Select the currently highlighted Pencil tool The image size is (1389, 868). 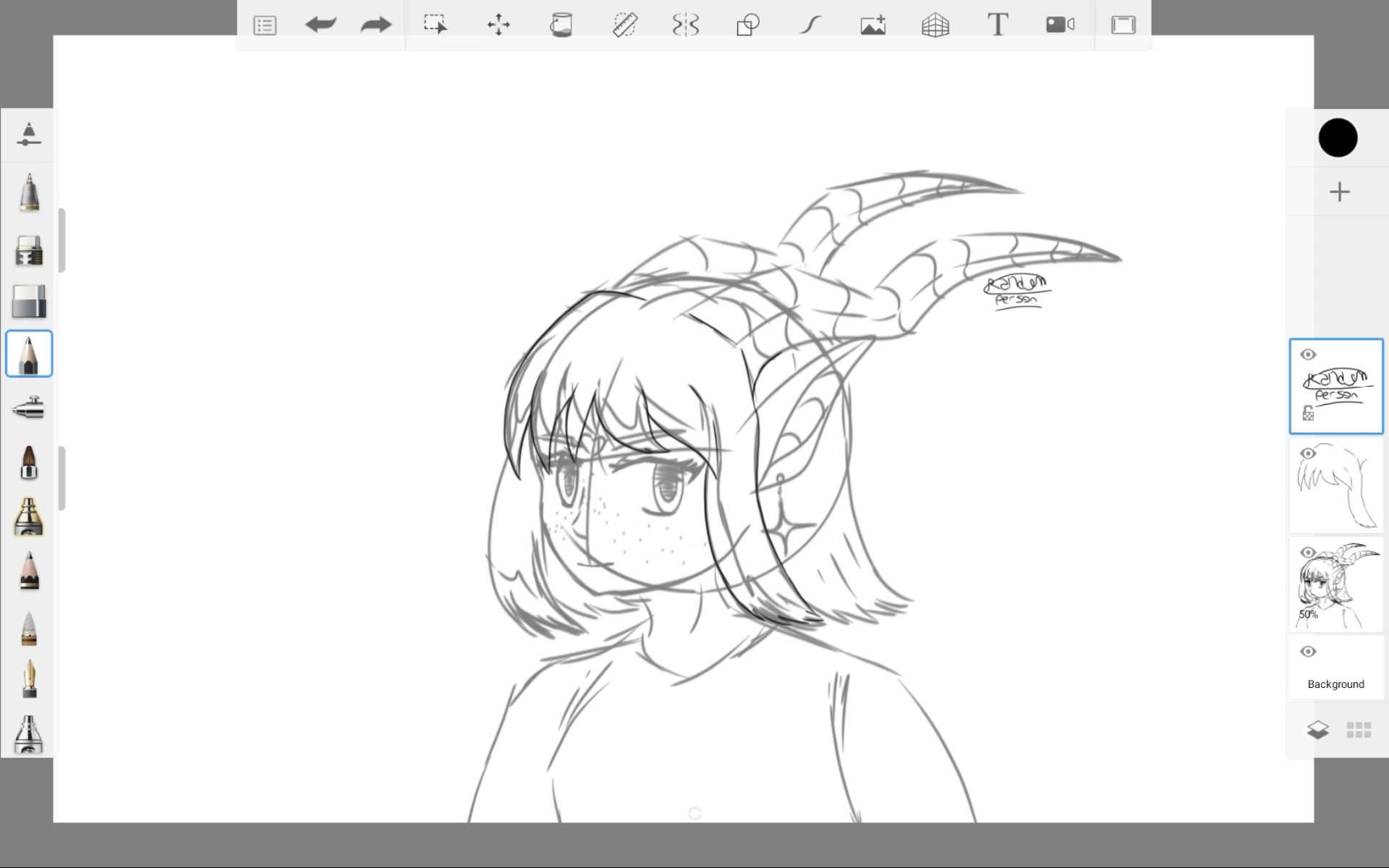coord(29,354)
